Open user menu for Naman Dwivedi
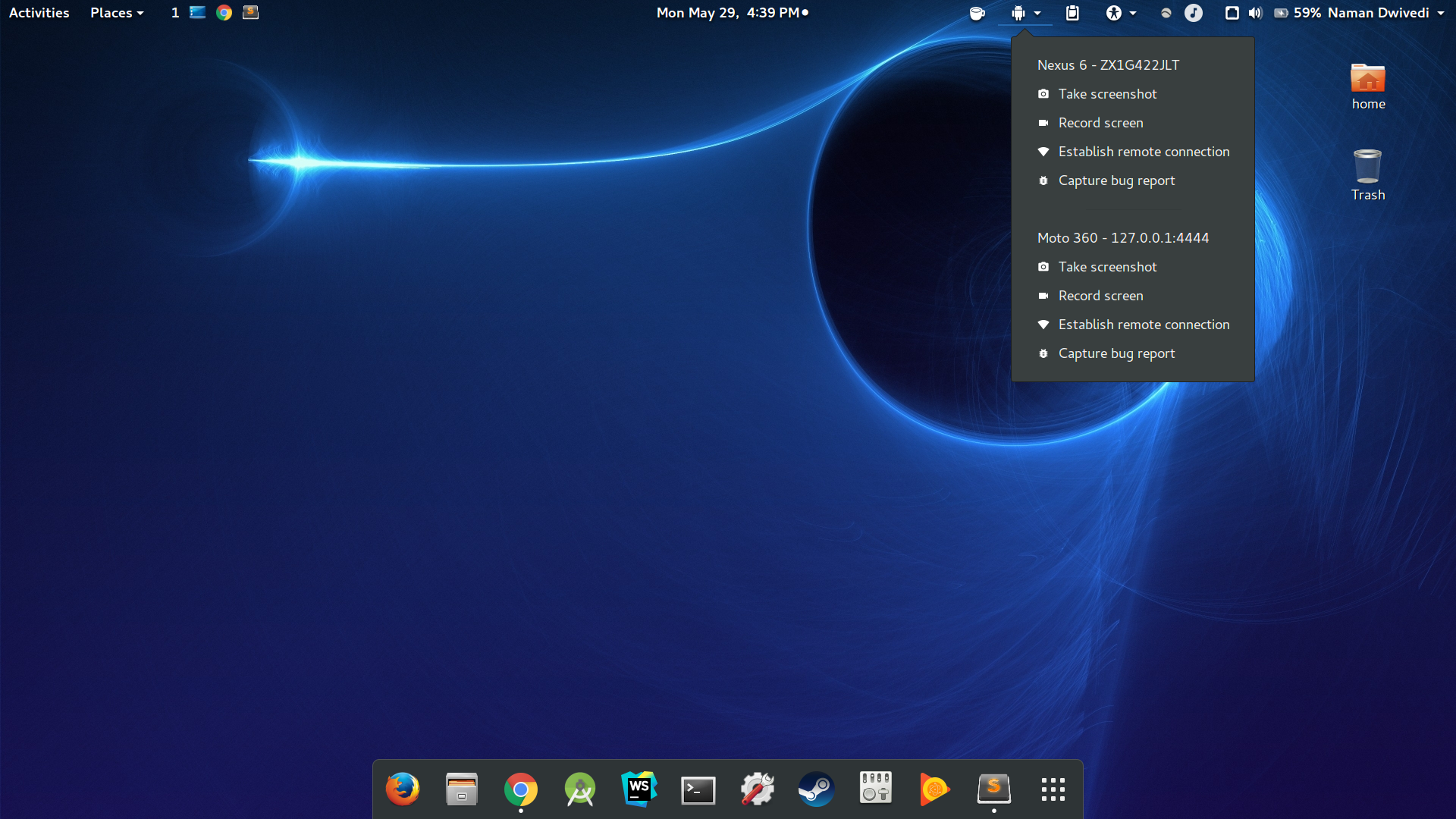Screen dimensions: 1456x819 click(x=1385, y=13)
